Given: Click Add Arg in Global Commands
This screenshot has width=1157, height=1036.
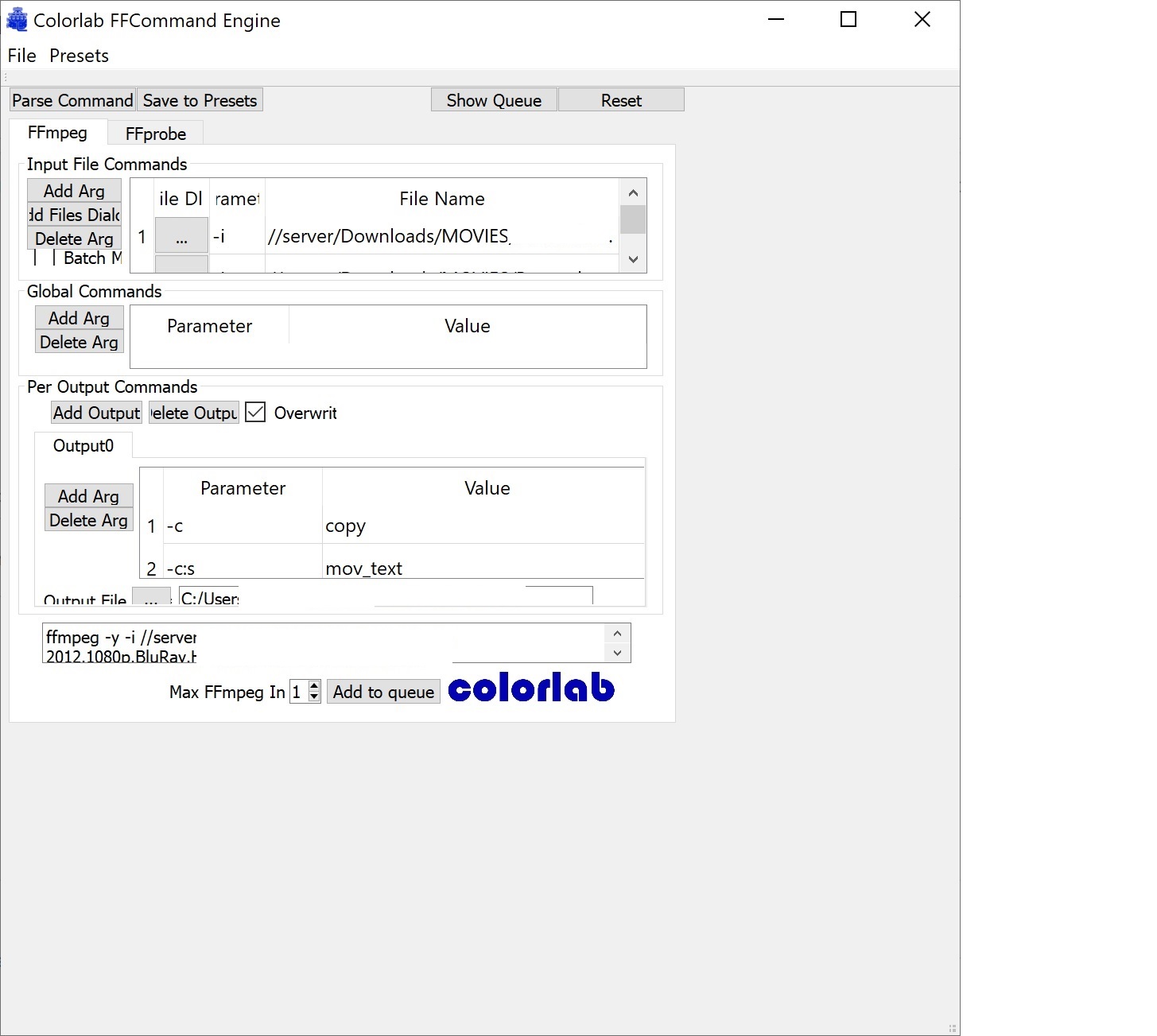Looking at the screenshot, I should pyautogui.click(x=79, y=318).
